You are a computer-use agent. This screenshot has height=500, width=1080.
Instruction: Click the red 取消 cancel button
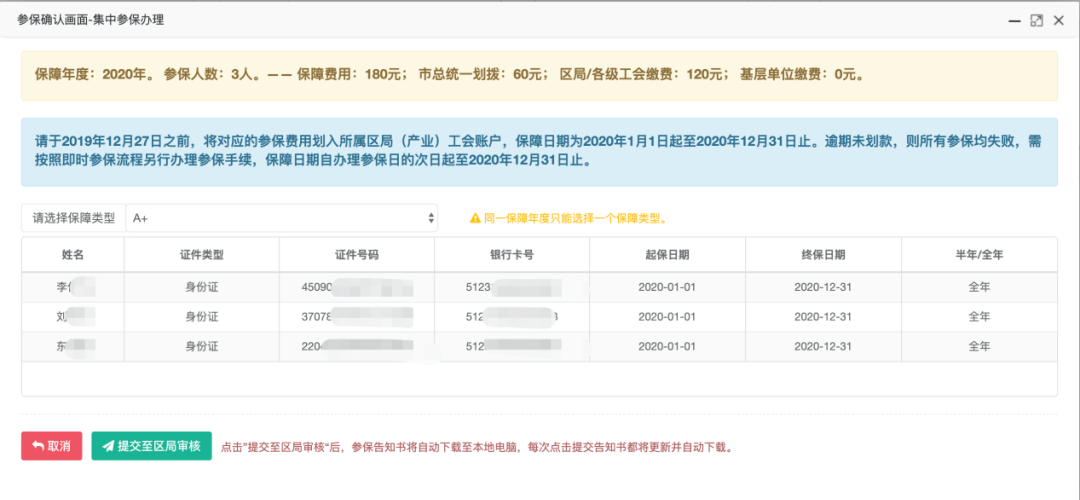pyautogui.click(x=52, y=446)
